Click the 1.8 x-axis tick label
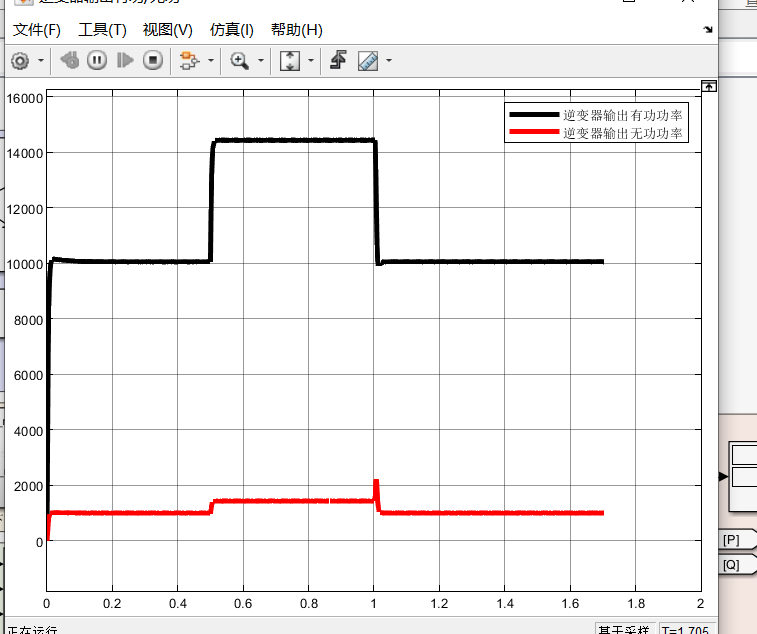The width and height of the screenshot is (757, 634). pyautogui.click(x=636, y=604)
